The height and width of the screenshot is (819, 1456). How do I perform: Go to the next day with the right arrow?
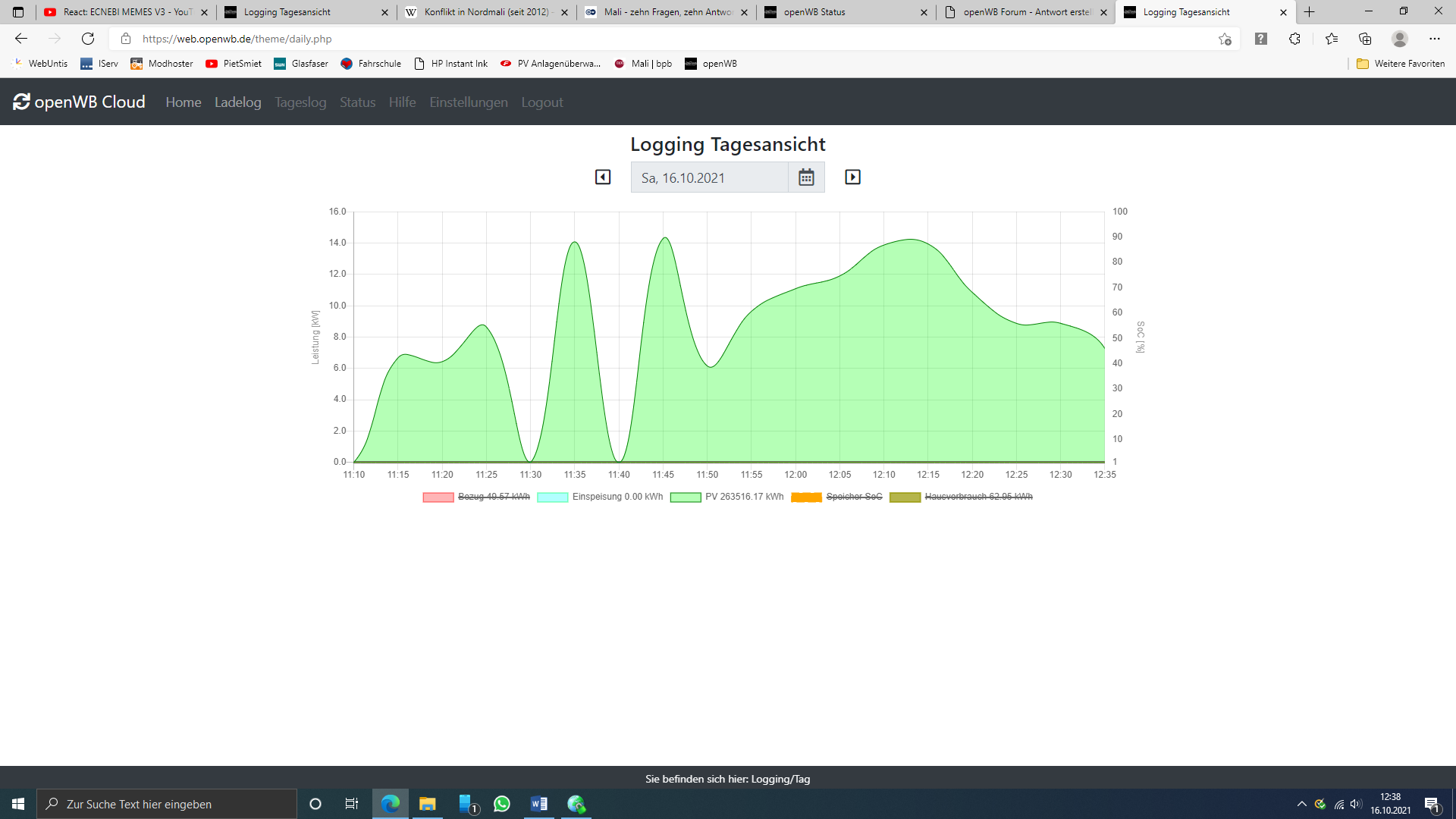click(x=852, y=177)
